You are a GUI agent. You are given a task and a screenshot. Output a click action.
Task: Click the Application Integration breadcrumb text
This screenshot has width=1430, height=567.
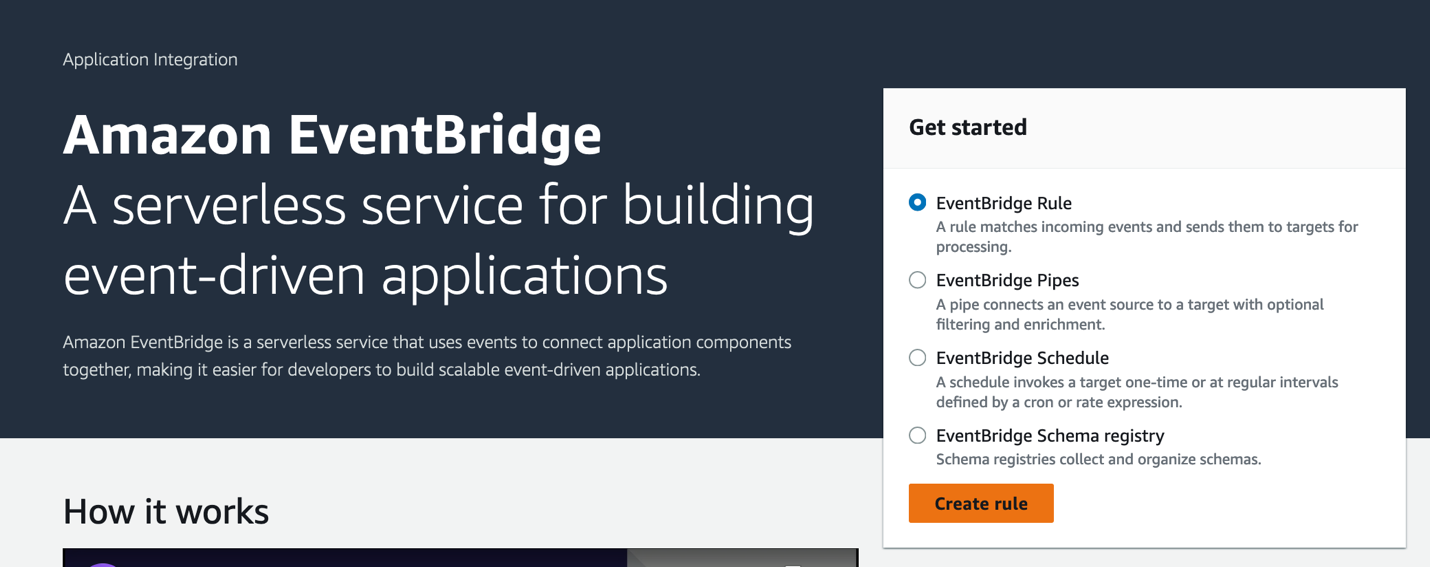(150, 59)
